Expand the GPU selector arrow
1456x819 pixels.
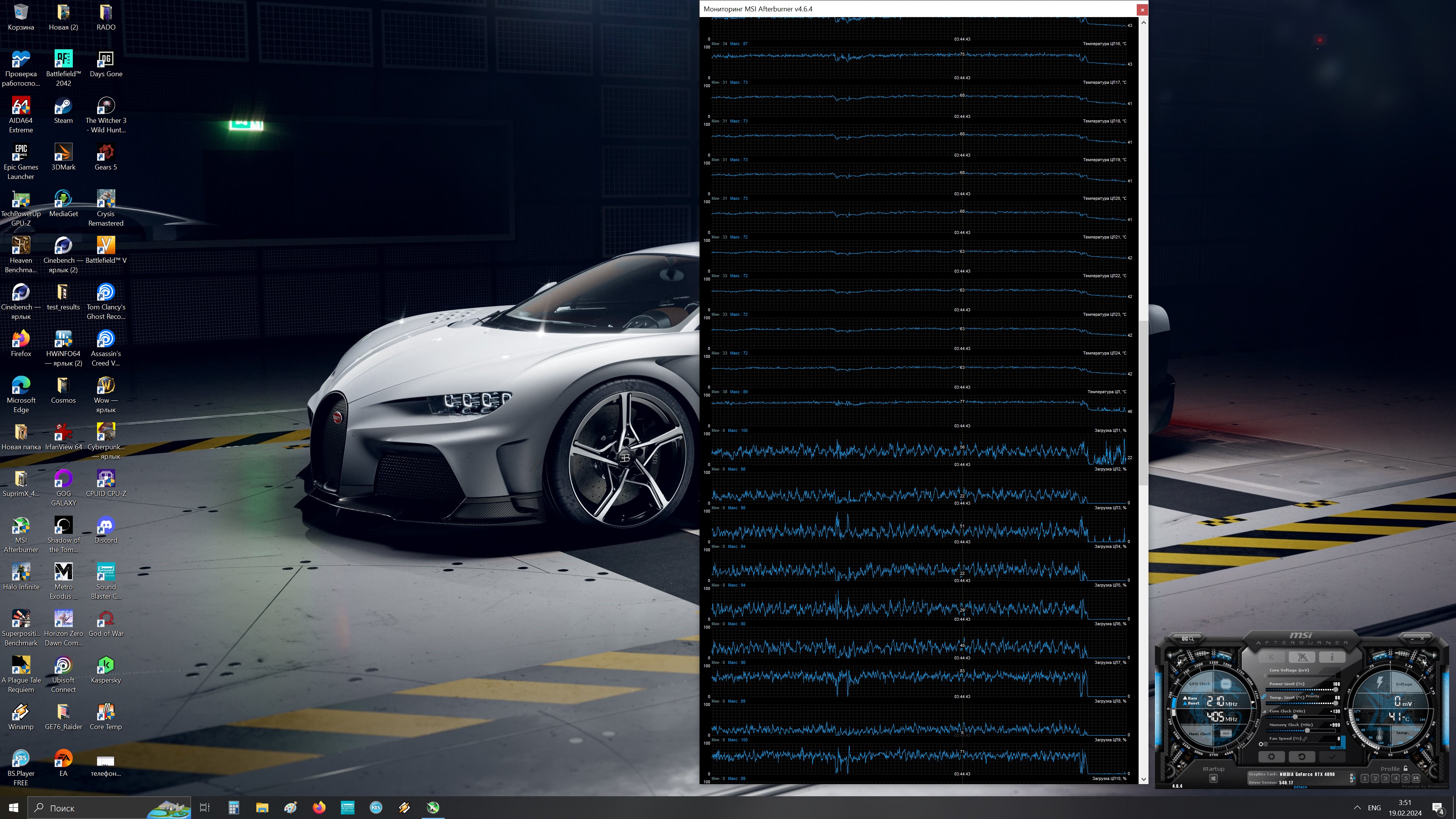(1355, 778)
